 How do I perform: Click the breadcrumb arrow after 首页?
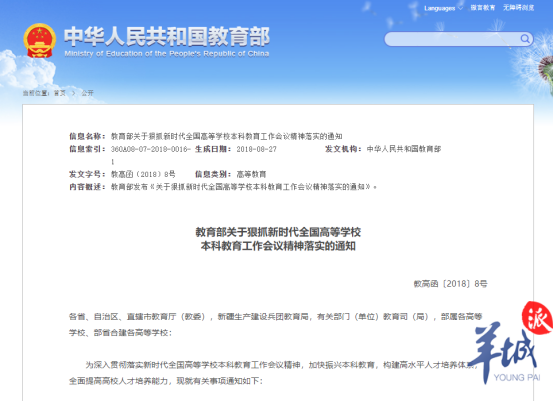click(x=74, y=93)
